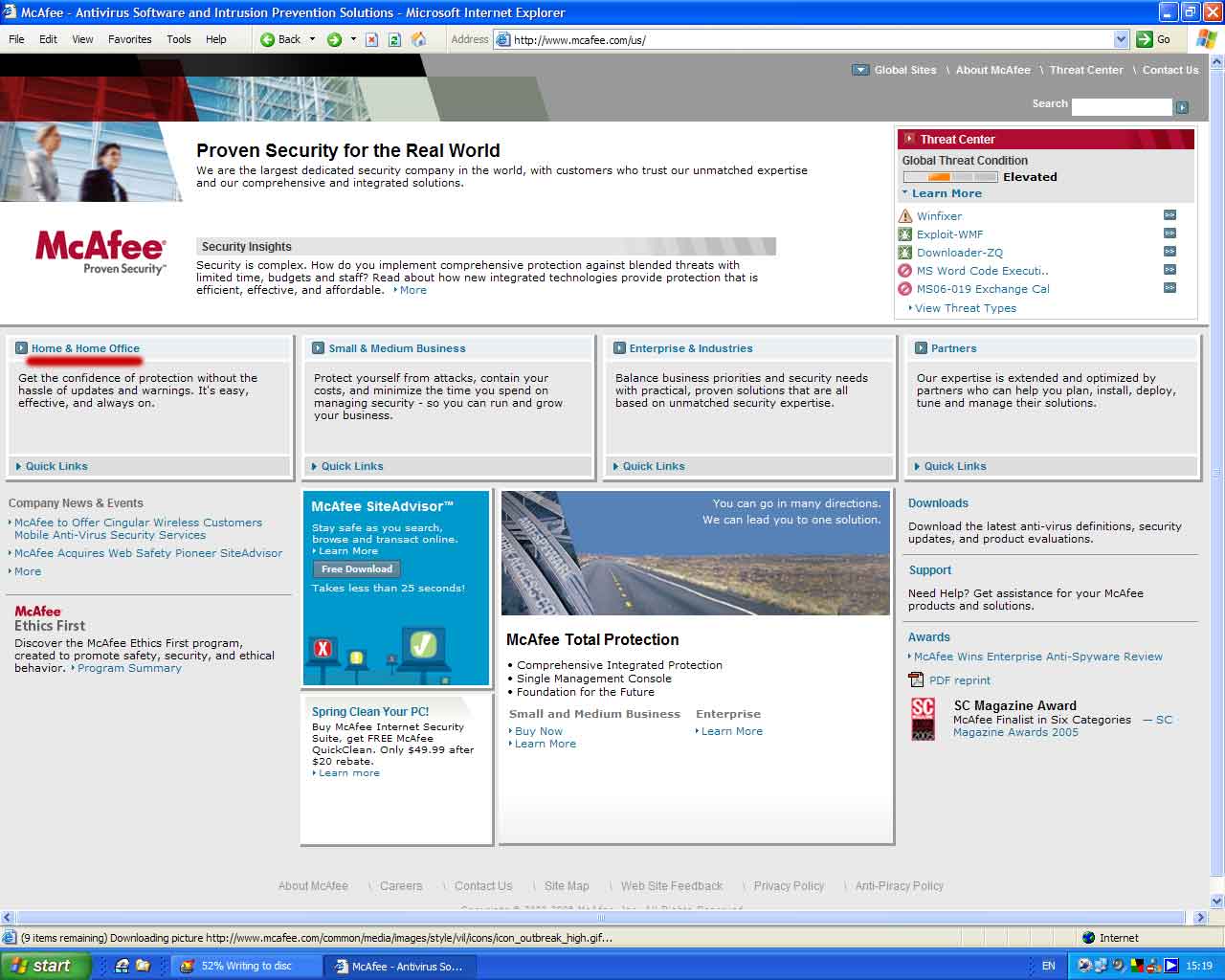Open the File menu
The width and height of the screenshot is (1225, 980).
pos(17,39)
